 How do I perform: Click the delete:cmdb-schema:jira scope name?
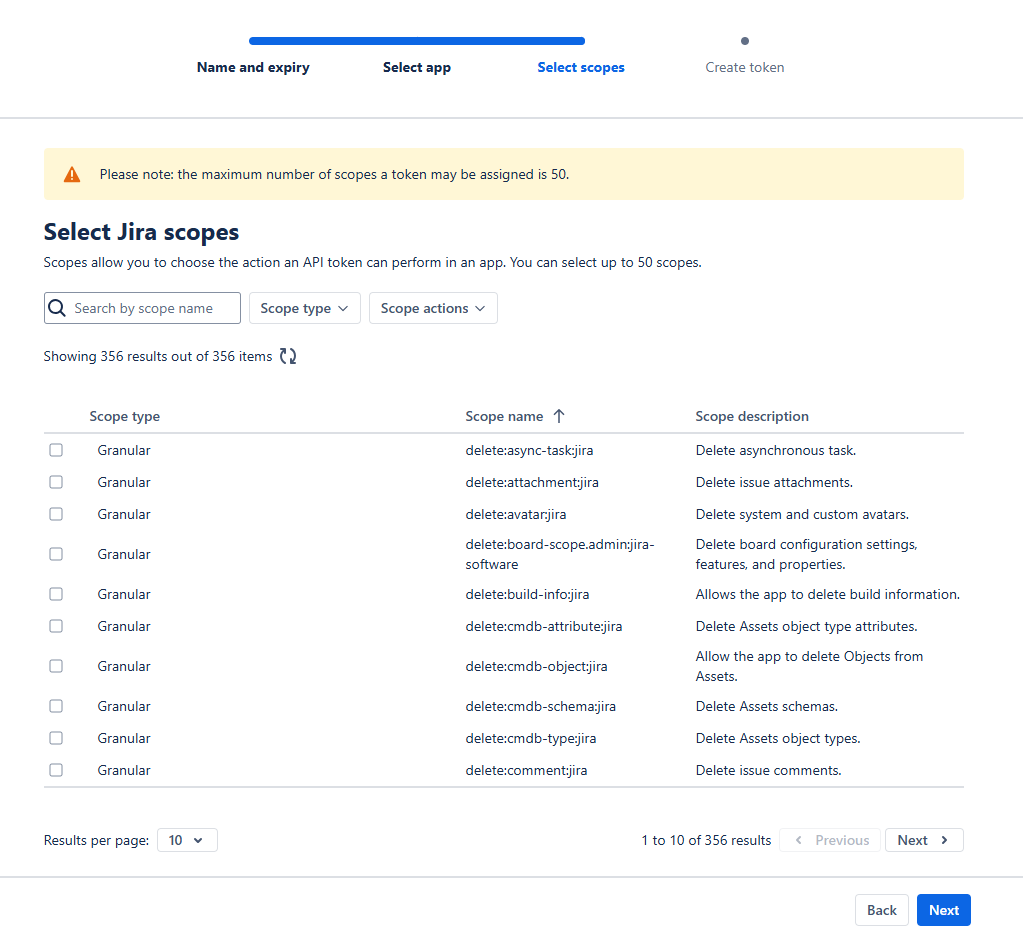540,707
